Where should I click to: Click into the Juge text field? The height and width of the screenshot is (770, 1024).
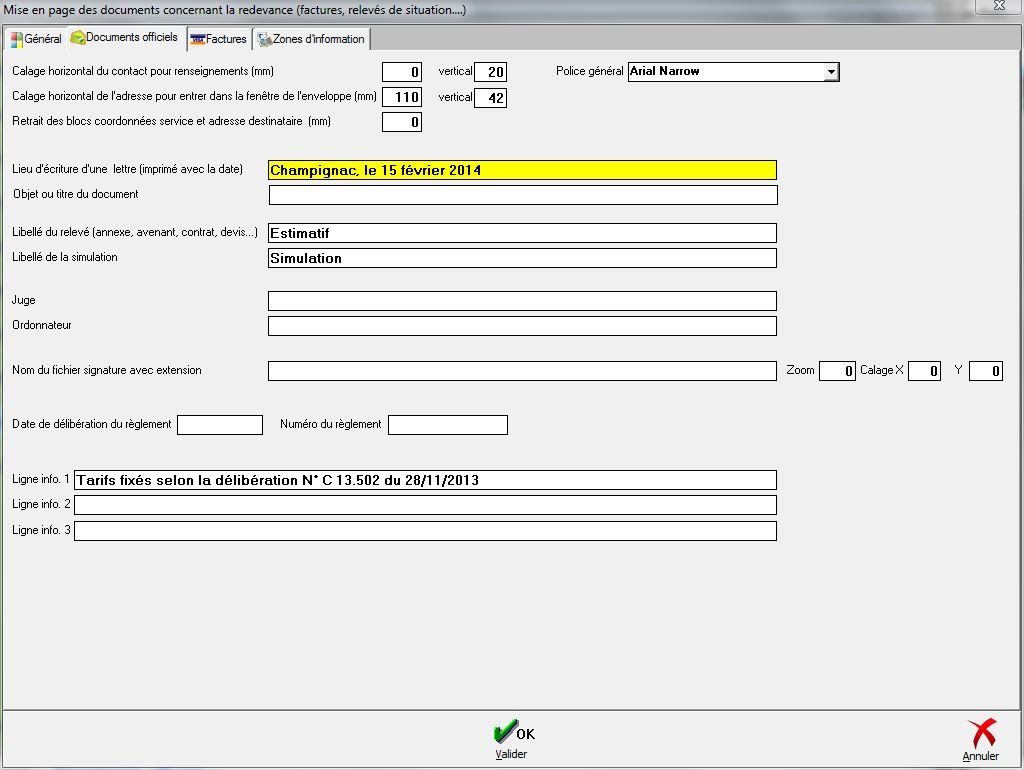pyautogui.click(x=522, y=301)
